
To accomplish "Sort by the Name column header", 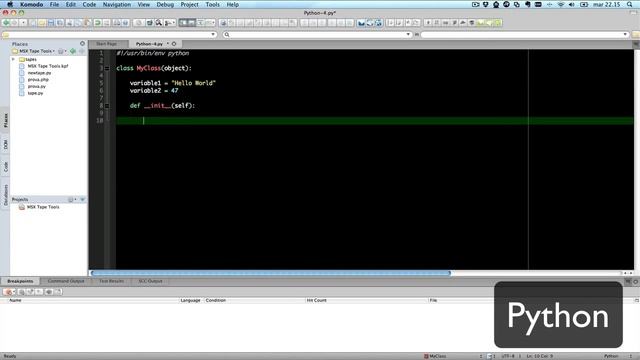I will [15, 300].
